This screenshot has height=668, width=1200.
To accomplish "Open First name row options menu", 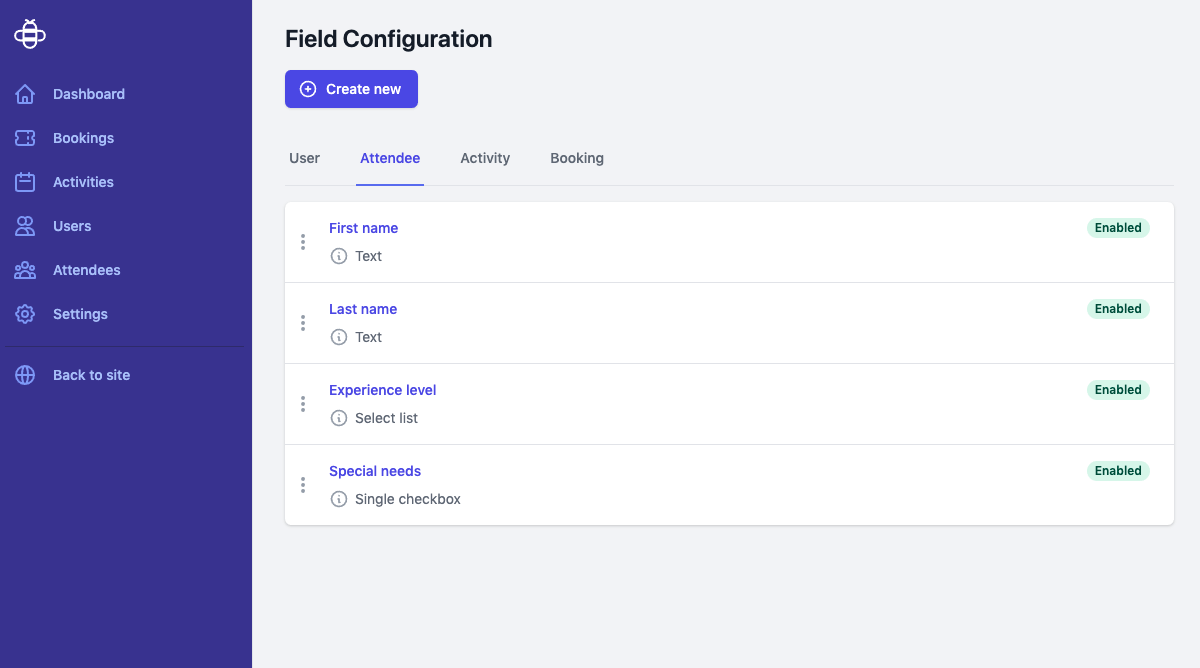I will [x=303, y=242].
